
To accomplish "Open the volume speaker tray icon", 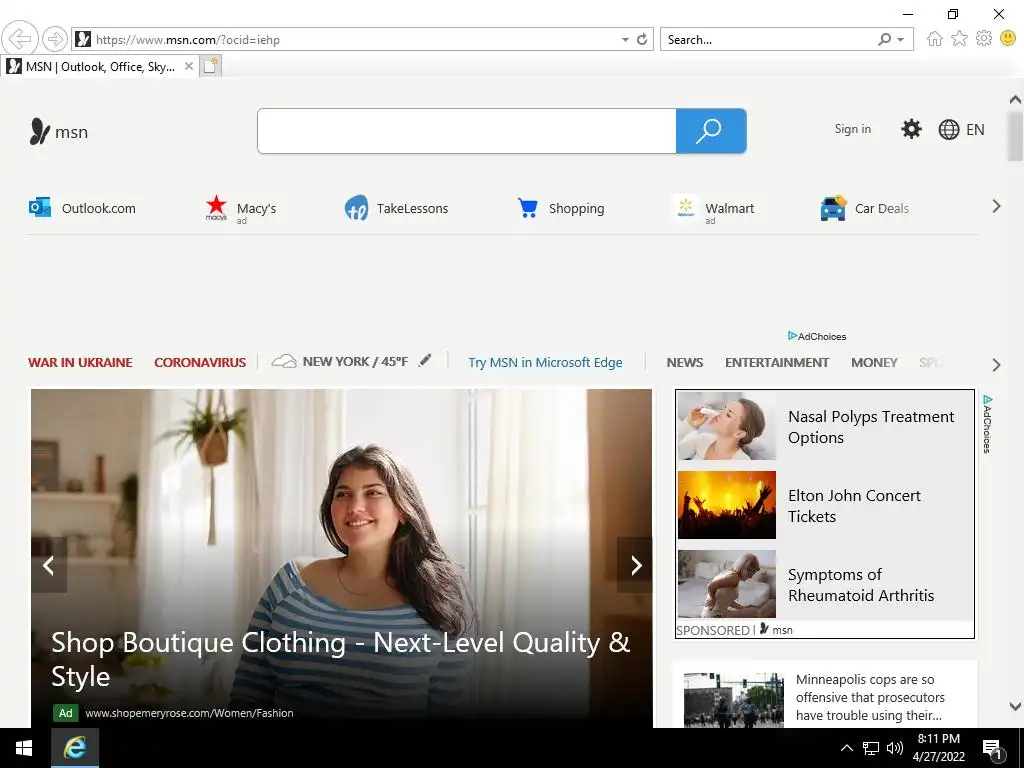I will tap(895, 748).
